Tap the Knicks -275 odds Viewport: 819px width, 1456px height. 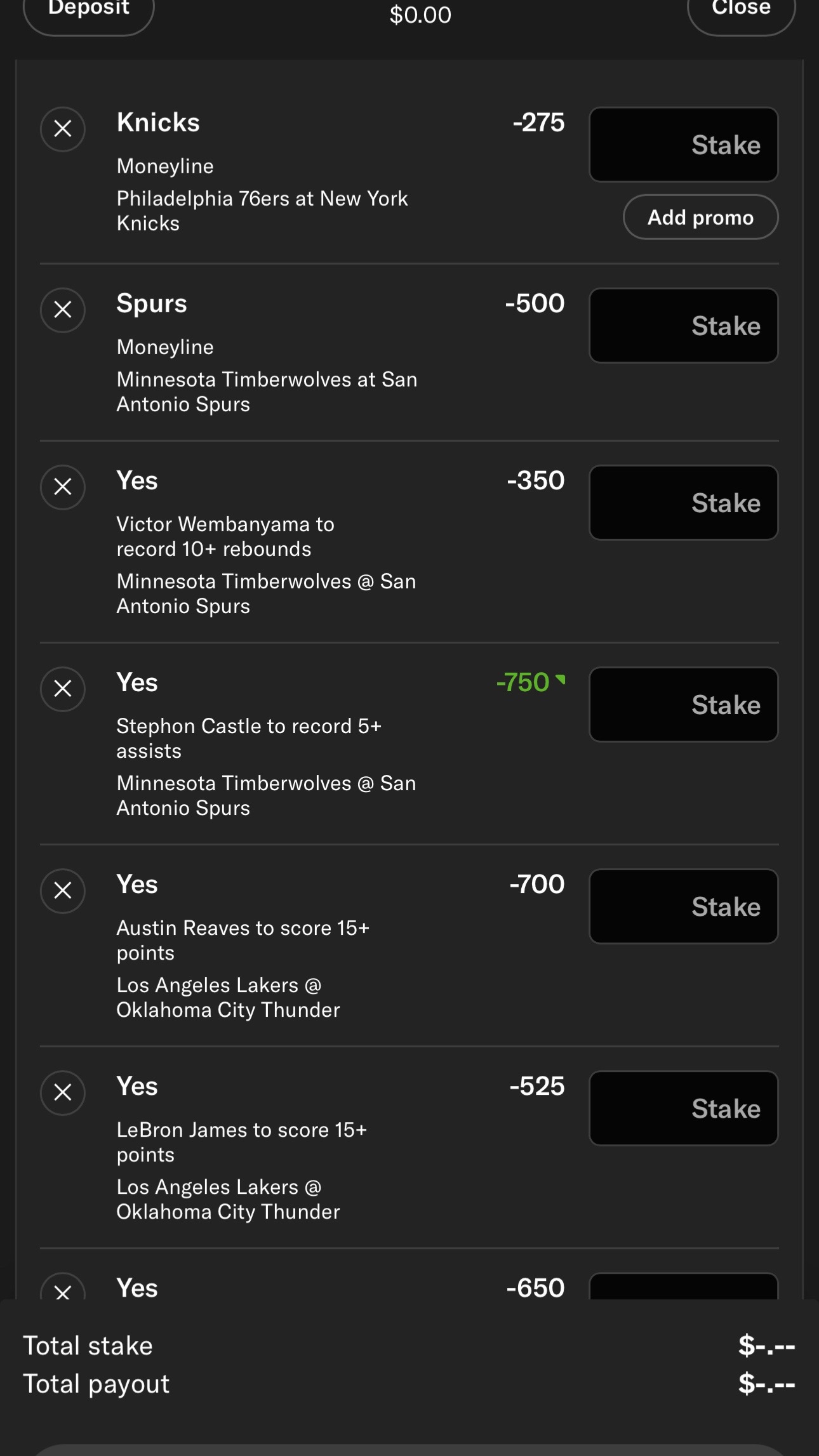(538, 122)
